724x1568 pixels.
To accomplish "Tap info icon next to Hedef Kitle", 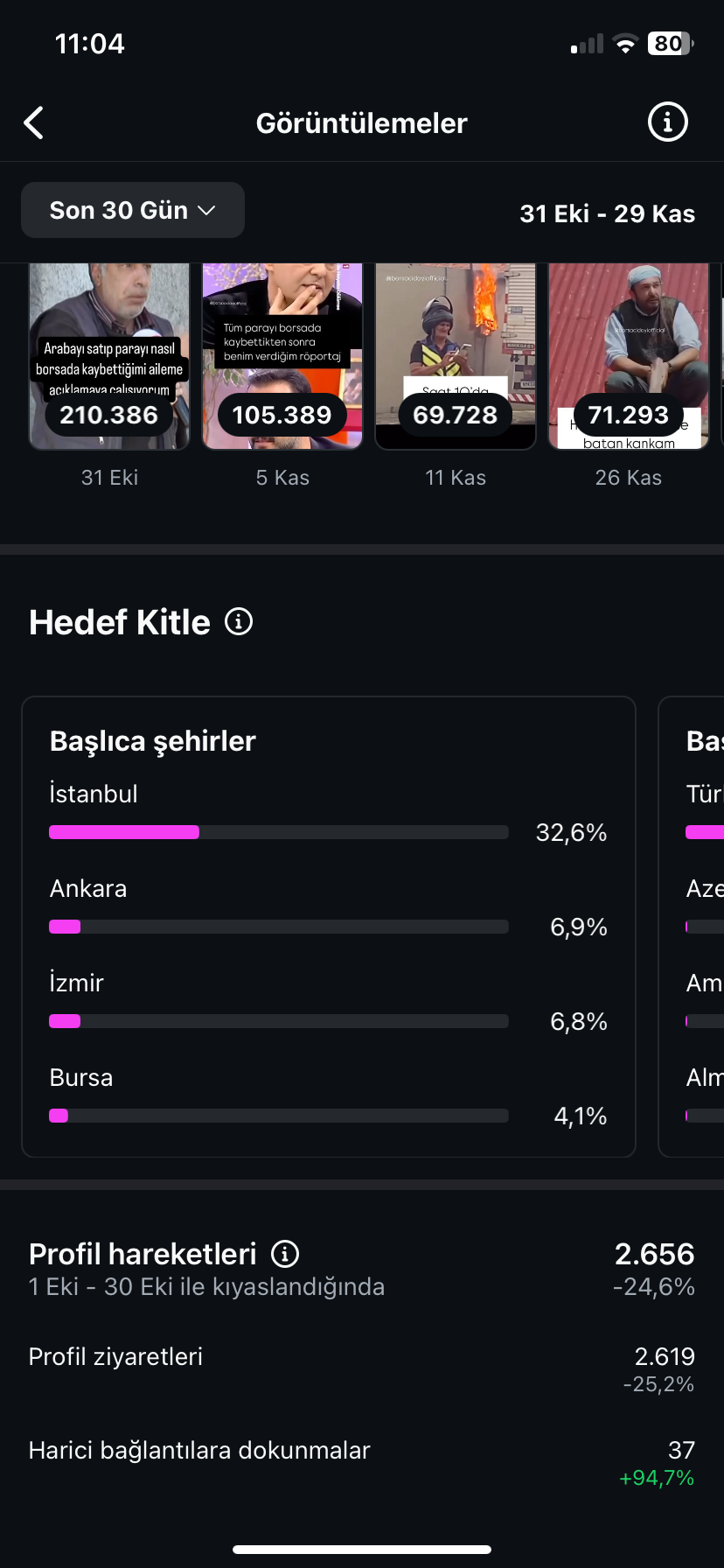I will (x=239, y=622).
